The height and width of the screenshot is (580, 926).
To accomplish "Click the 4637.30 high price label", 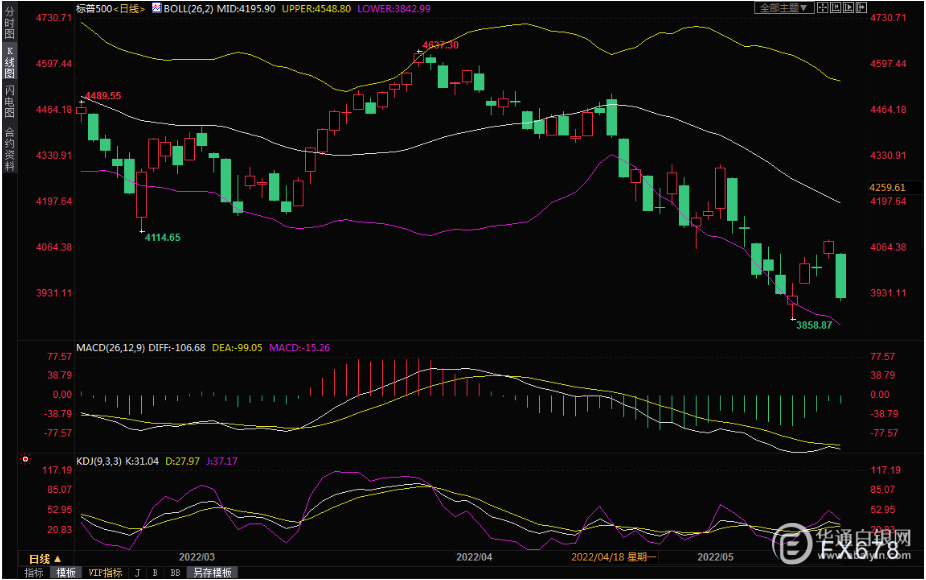I will coord(441,45).
